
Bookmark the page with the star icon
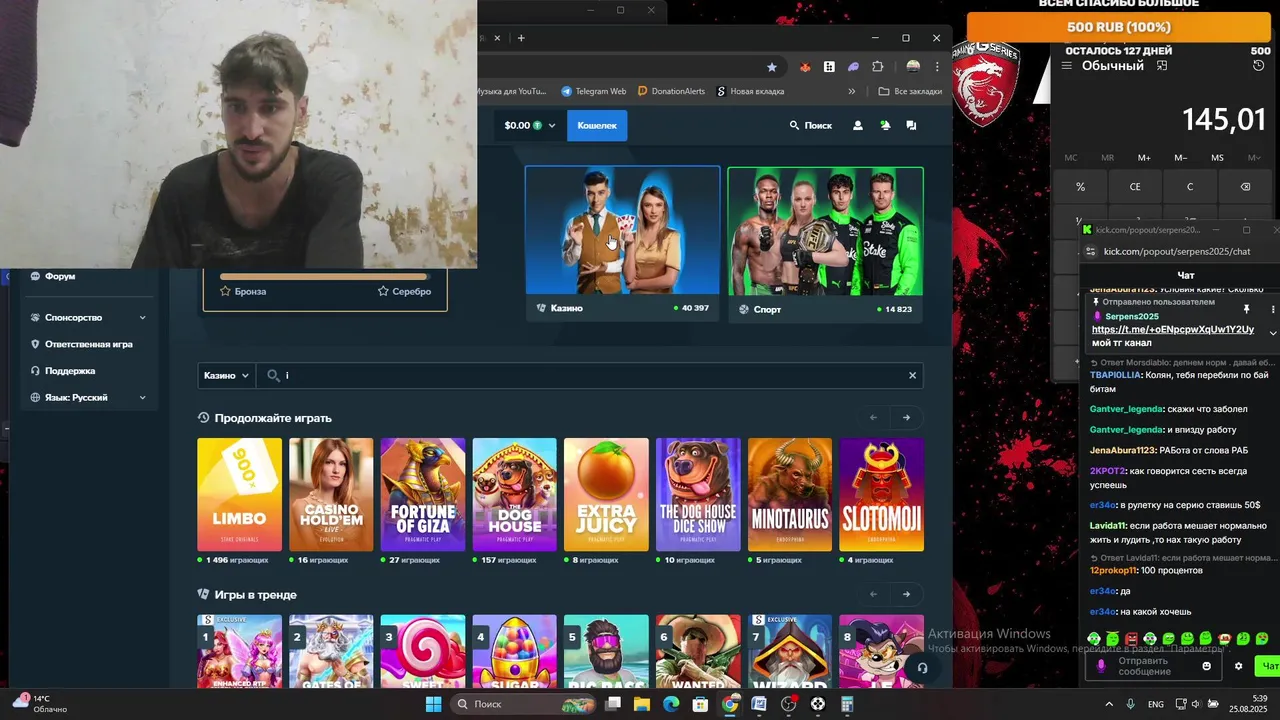771,67
